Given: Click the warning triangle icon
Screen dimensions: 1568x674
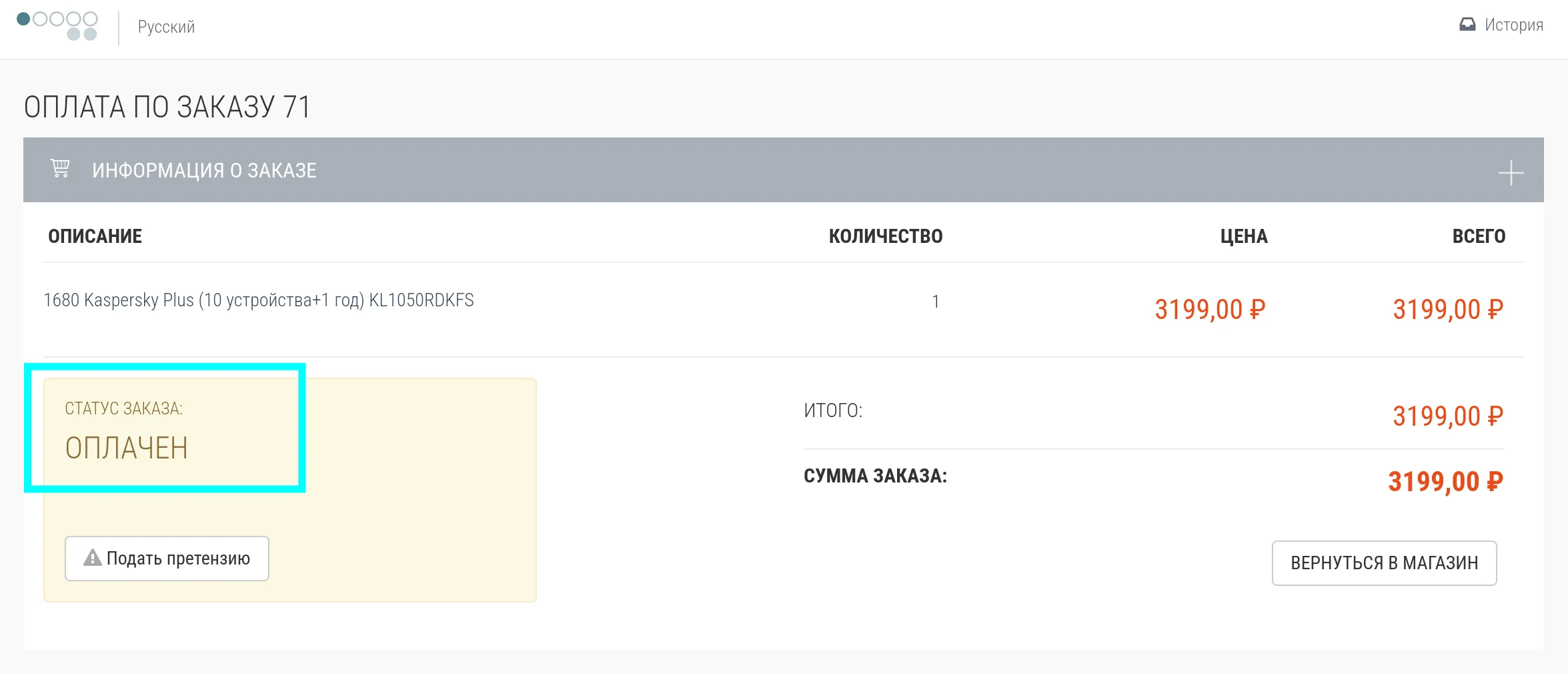Looking at the screenshot, I should coord(92,558).
